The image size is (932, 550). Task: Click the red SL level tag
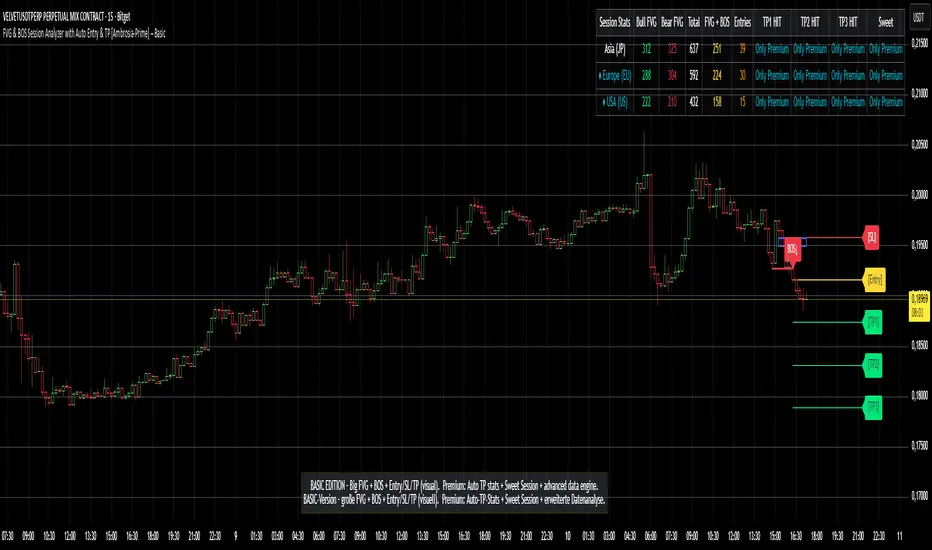[872, 238]
